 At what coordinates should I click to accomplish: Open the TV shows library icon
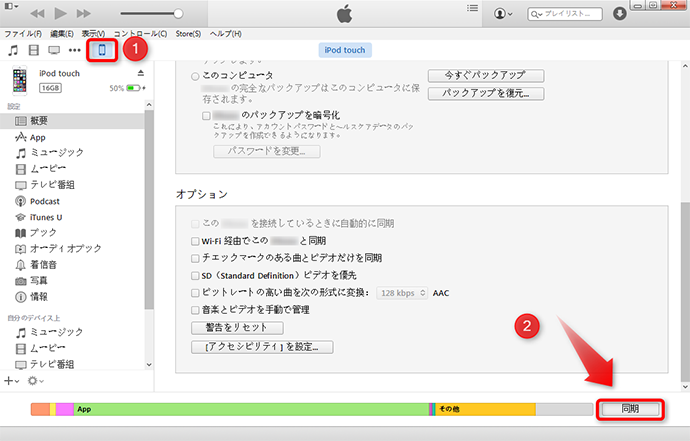(54, 50)
